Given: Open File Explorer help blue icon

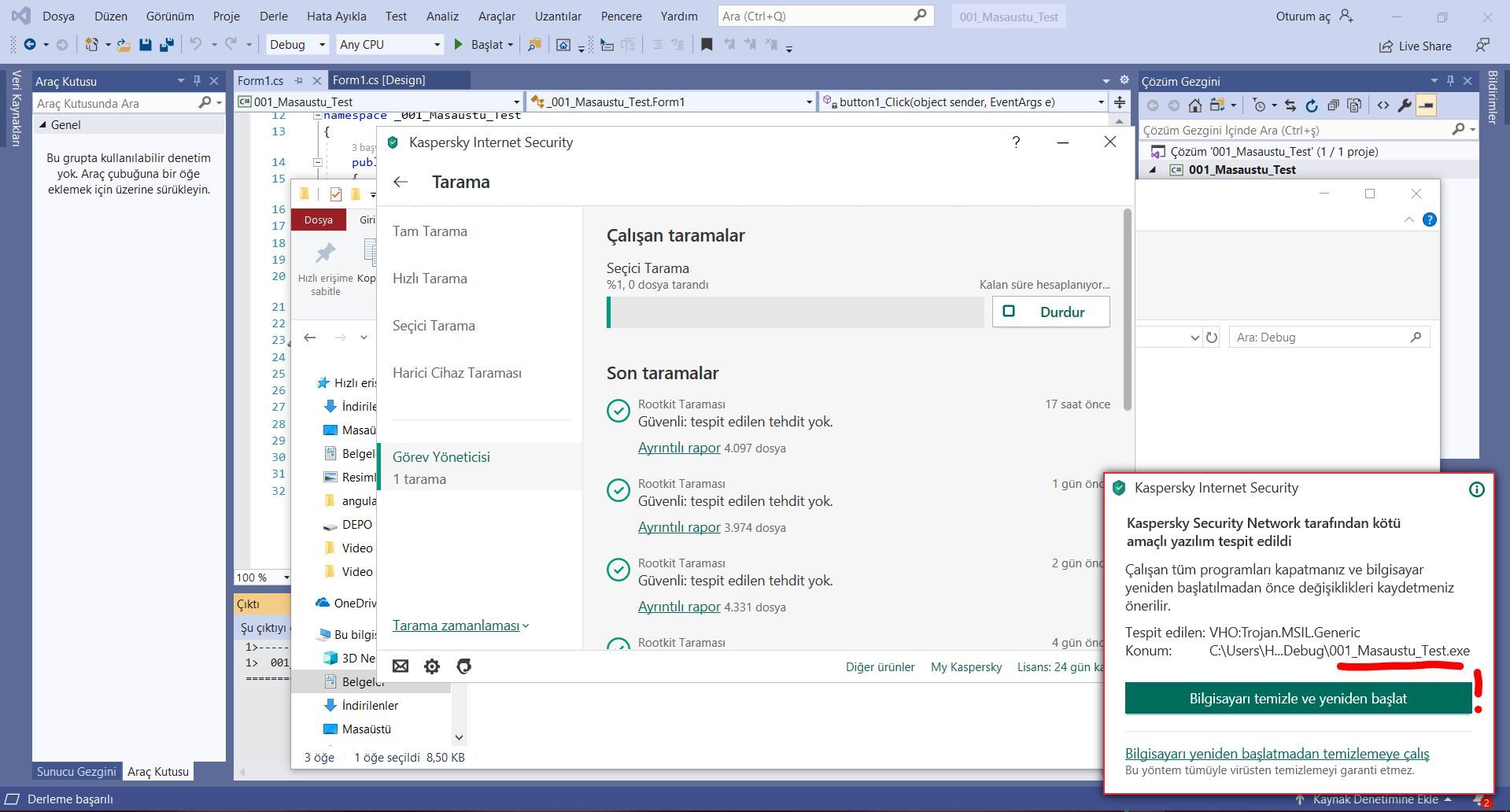Looking at the screenshot, I should pos(1430,220).
